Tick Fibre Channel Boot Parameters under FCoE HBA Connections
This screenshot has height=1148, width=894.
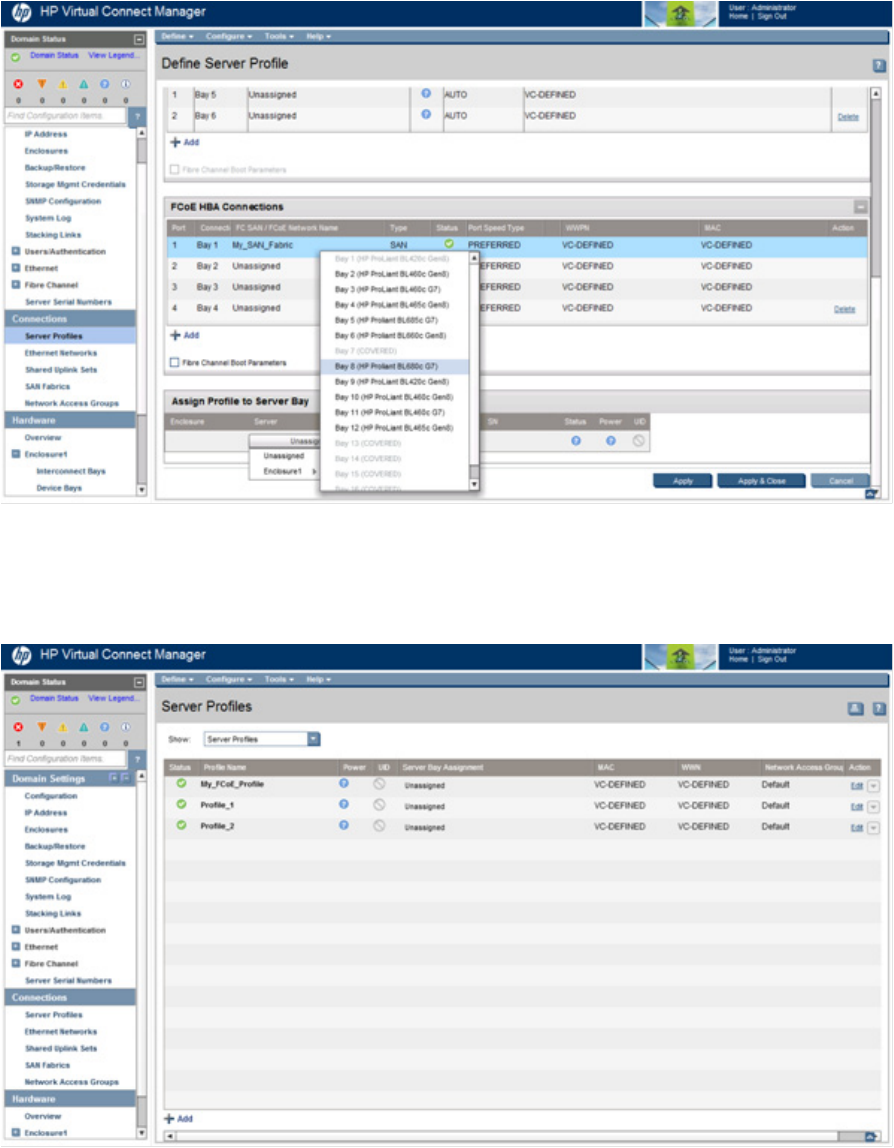(174, 362)
